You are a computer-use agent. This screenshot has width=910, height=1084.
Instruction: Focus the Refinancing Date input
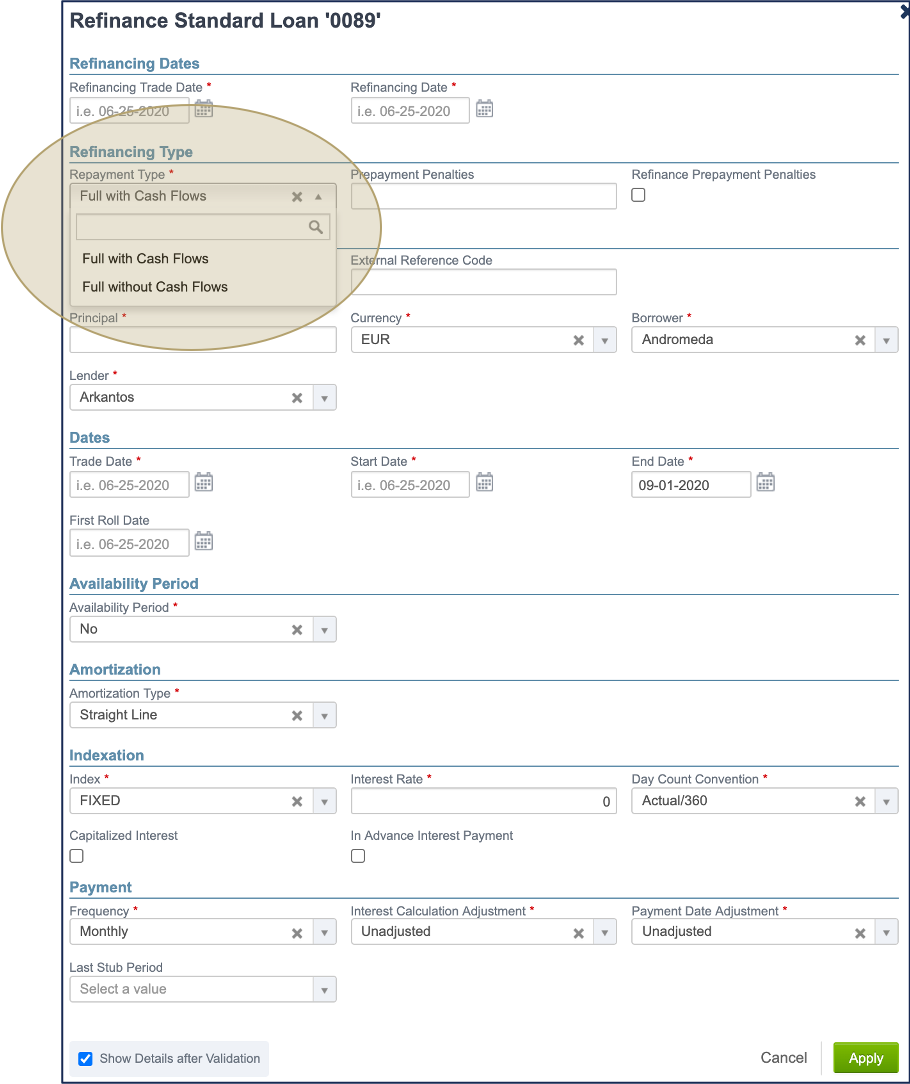(x=410, y=111)
